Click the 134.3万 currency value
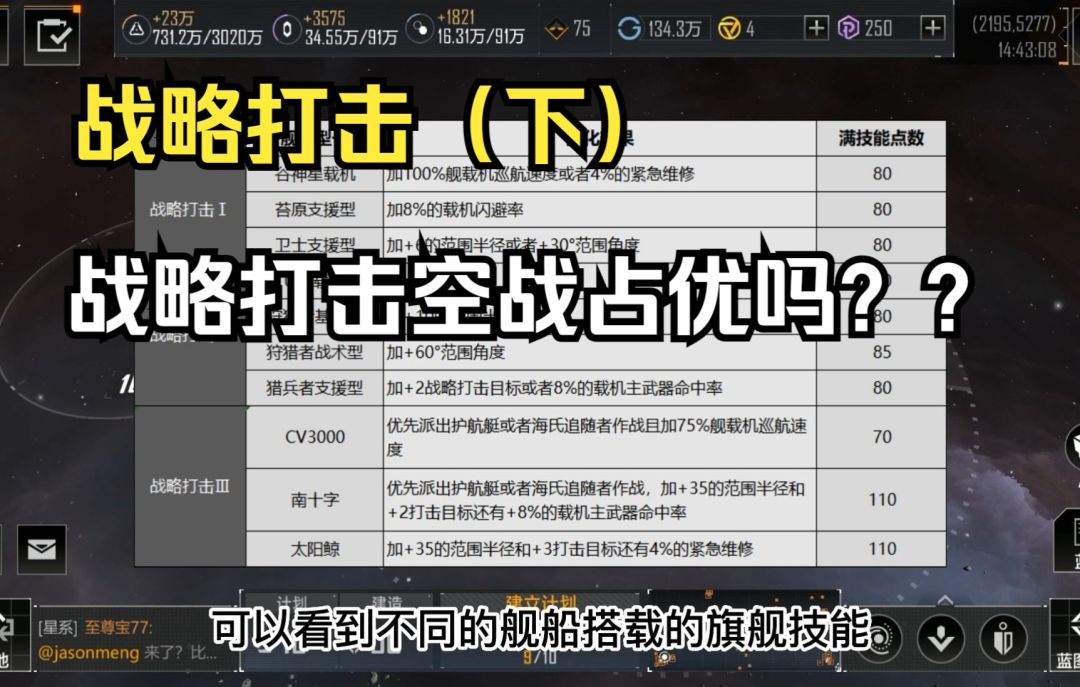1080x687 pixels. click(674, 29)
